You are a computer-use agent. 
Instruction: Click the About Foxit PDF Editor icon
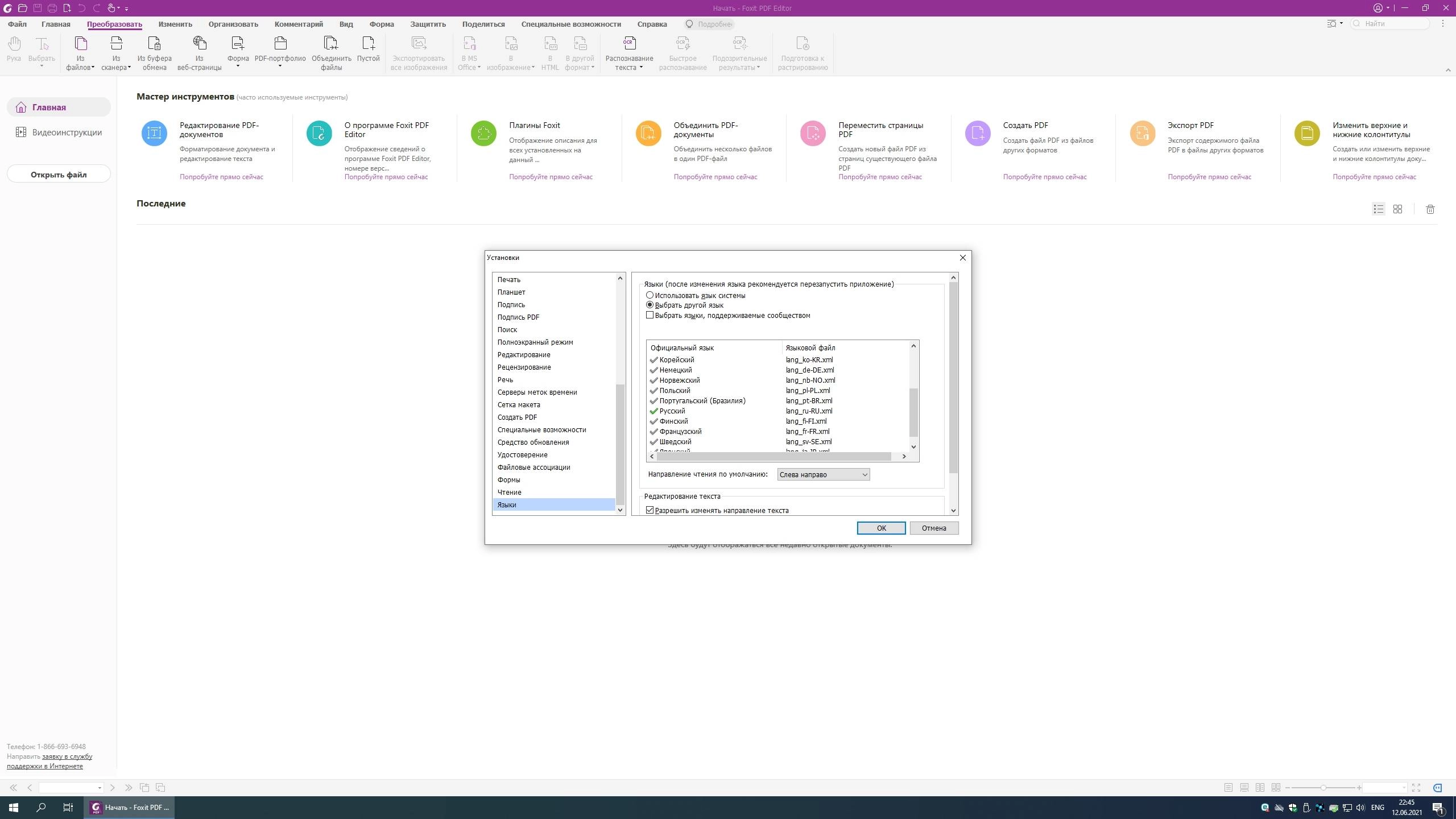(319, 133)
